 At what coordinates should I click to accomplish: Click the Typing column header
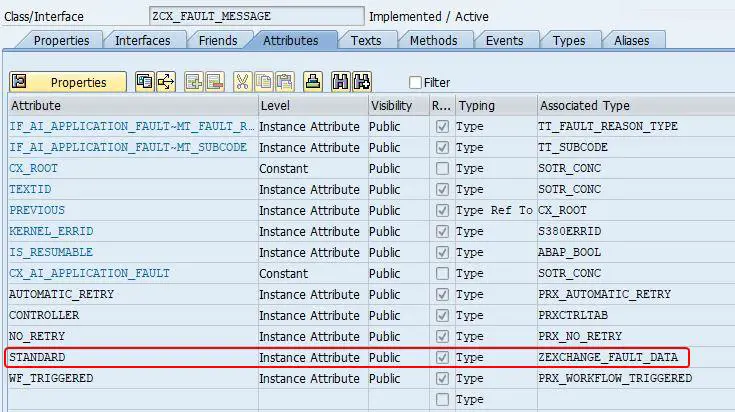pyautogui.click(x=496, y=105)
